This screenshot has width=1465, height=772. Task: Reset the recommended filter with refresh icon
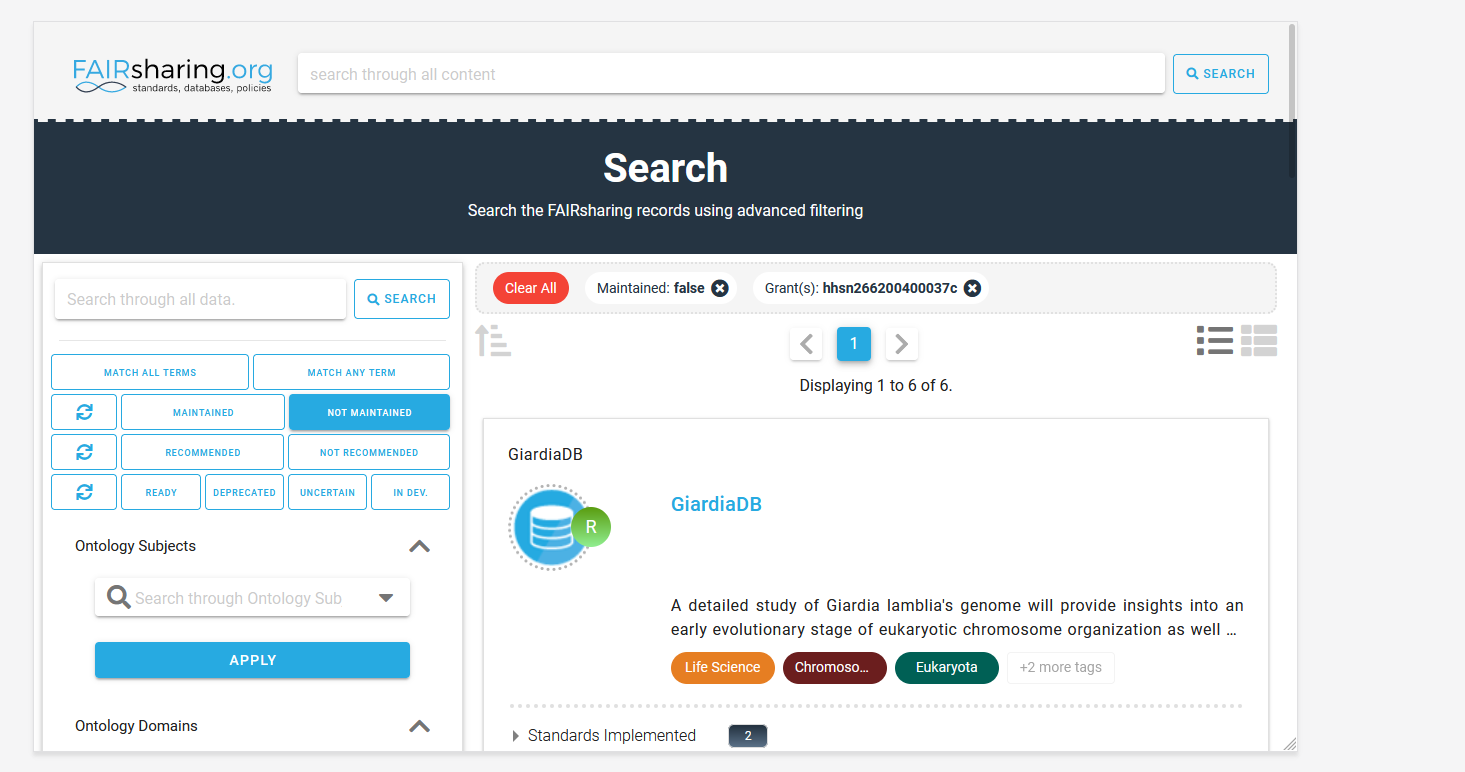(x=83, y=451)
